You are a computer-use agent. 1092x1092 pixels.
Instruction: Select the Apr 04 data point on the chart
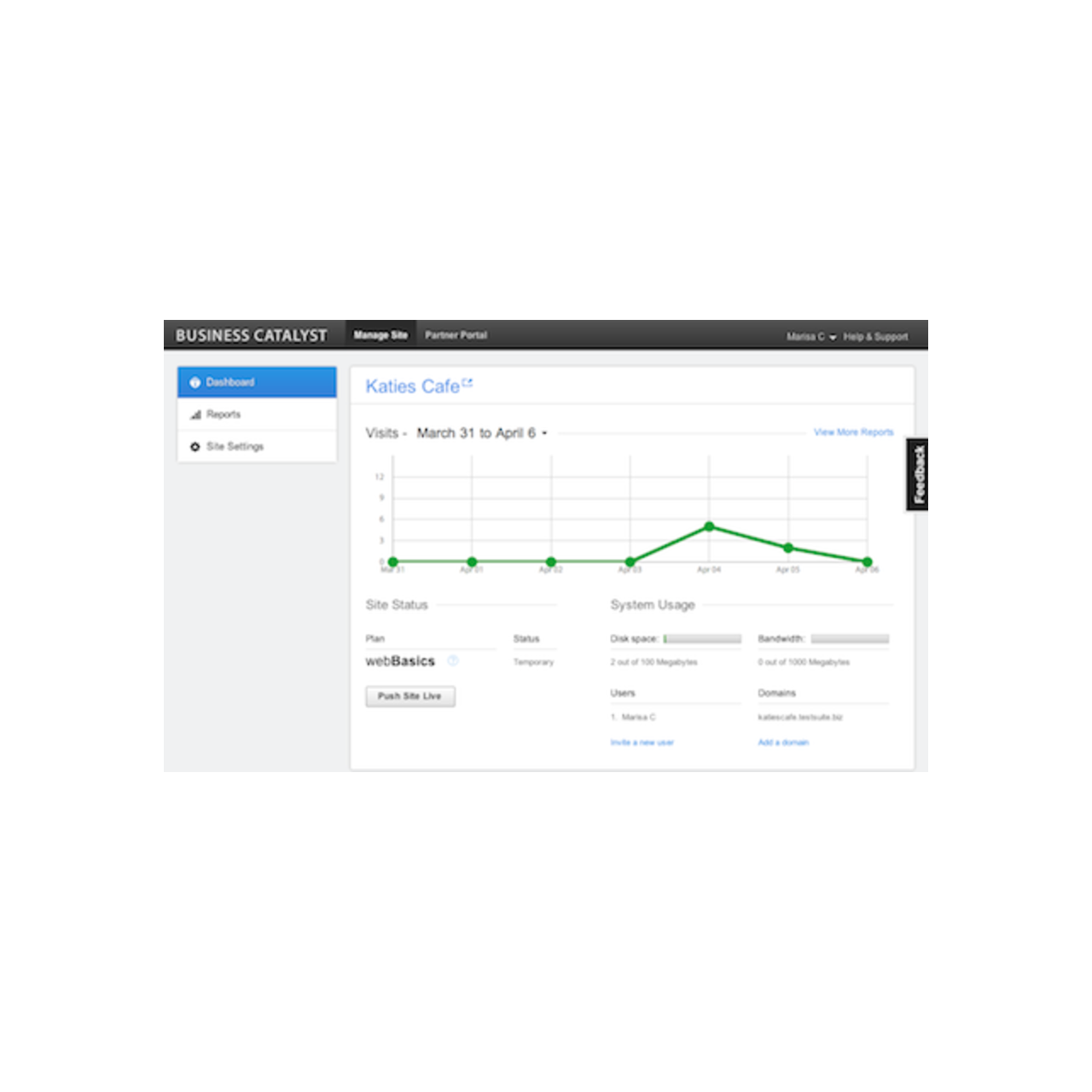coord(710,526)
